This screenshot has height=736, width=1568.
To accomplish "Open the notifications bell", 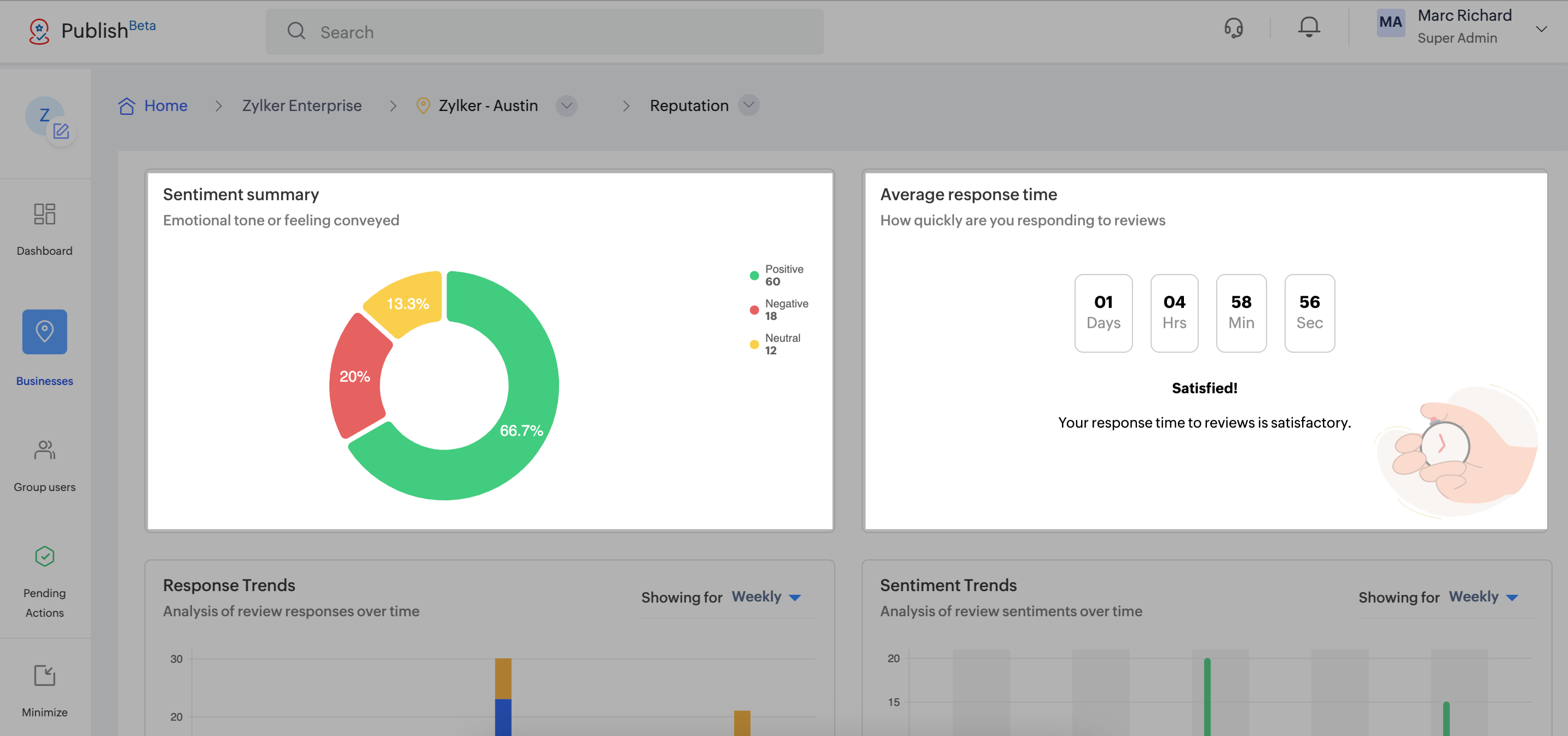I will coord(1309,27).
